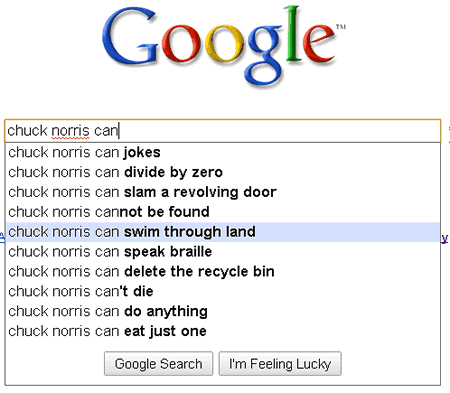Click the Google Search button

(x=158, y=364)
